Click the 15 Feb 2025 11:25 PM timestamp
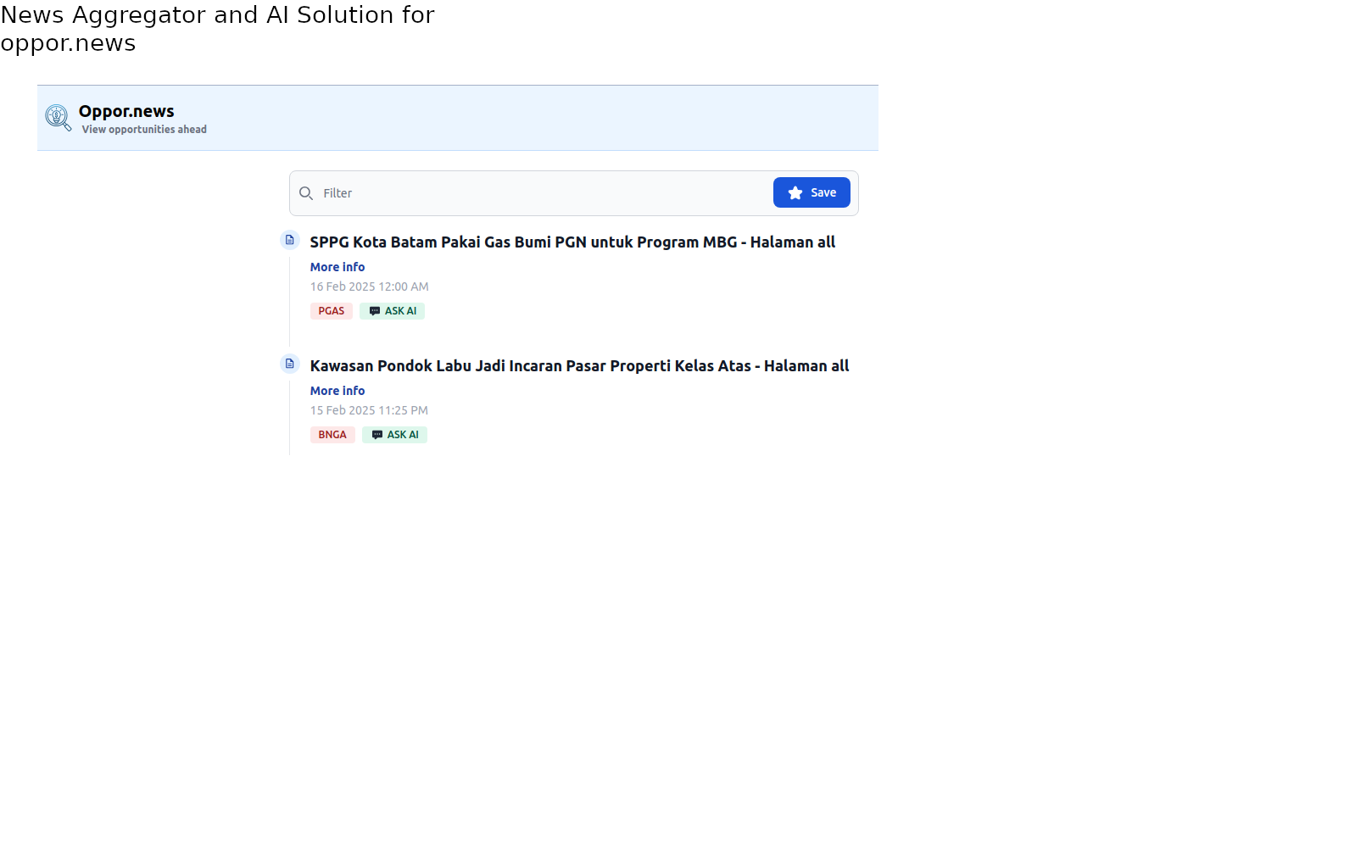The width and height of the screenshot is (1372, 868). click(x=369, y=410)
